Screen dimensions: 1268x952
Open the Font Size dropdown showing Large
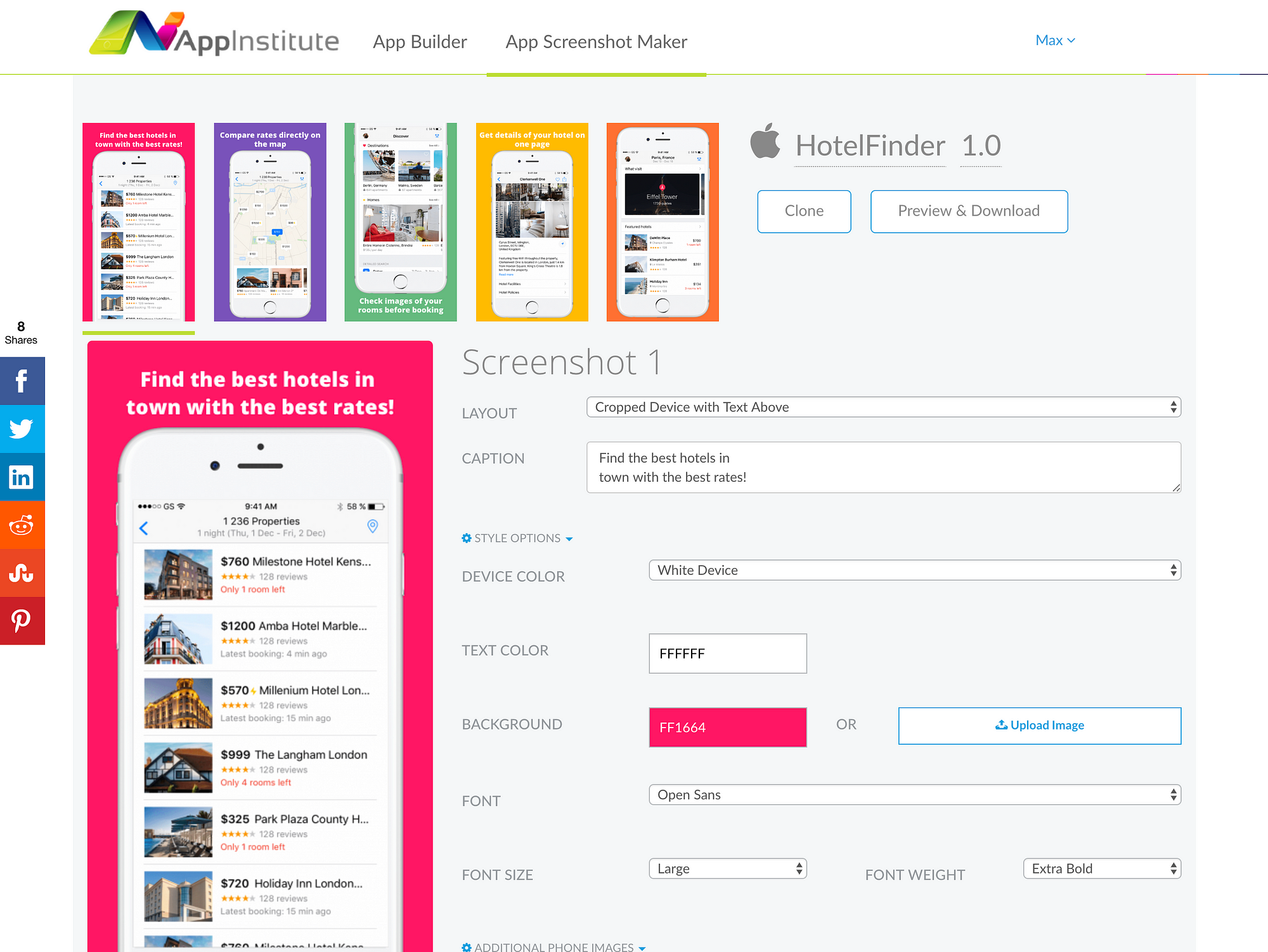tap(728, 868)
